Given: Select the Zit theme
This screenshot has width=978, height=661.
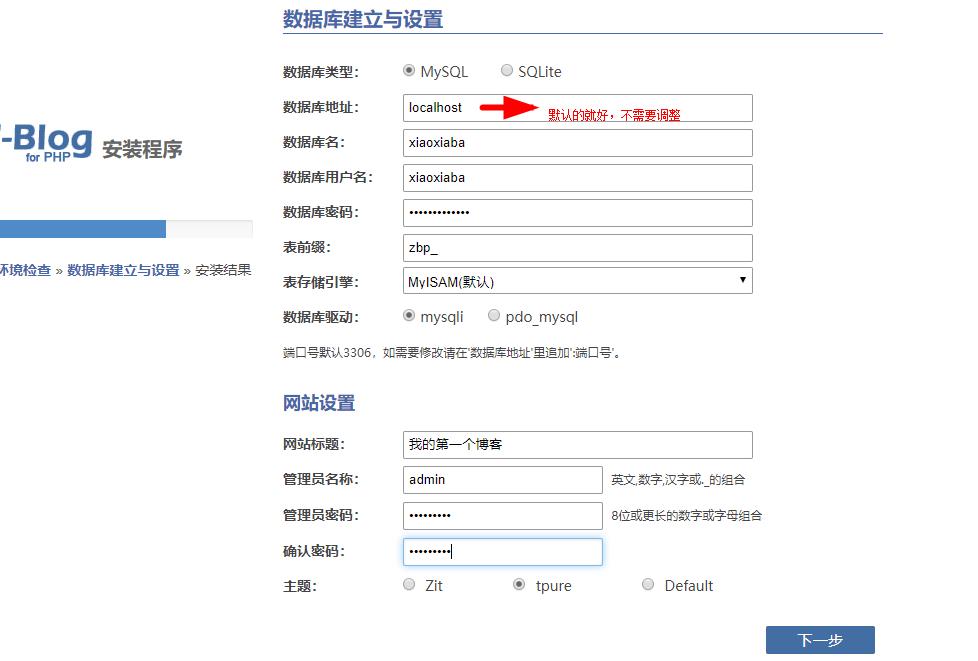Looking at the screenshot, I should (409, 585).
